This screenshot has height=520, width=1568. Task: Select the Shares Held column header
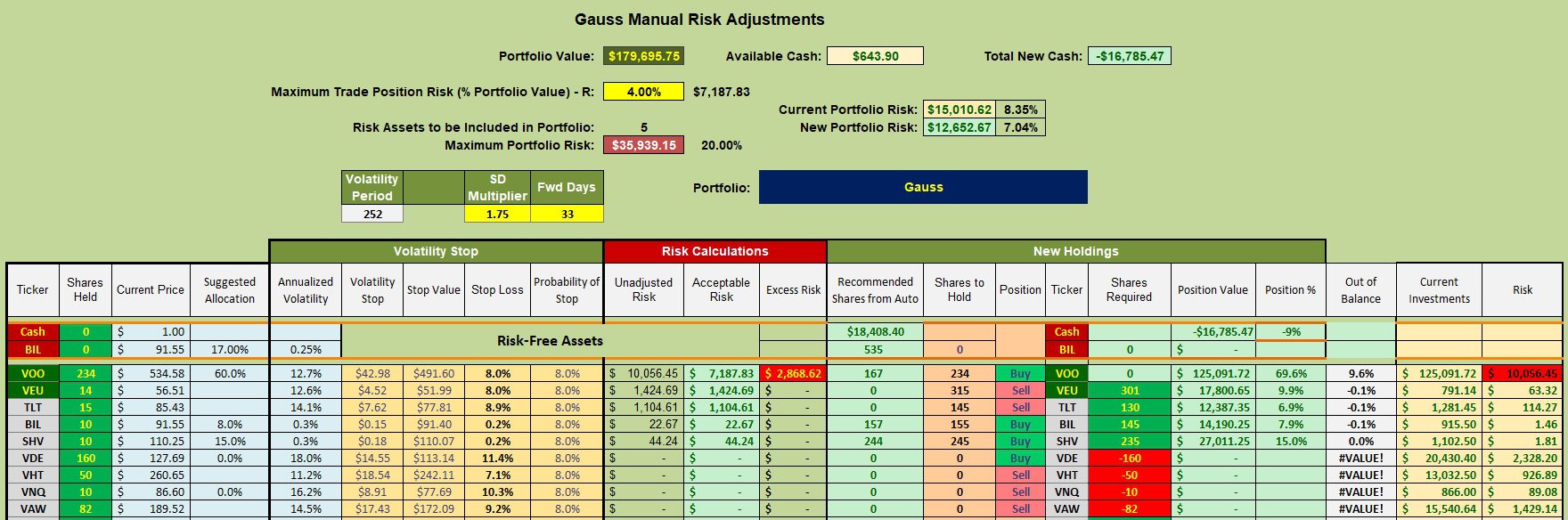[86, 289]
